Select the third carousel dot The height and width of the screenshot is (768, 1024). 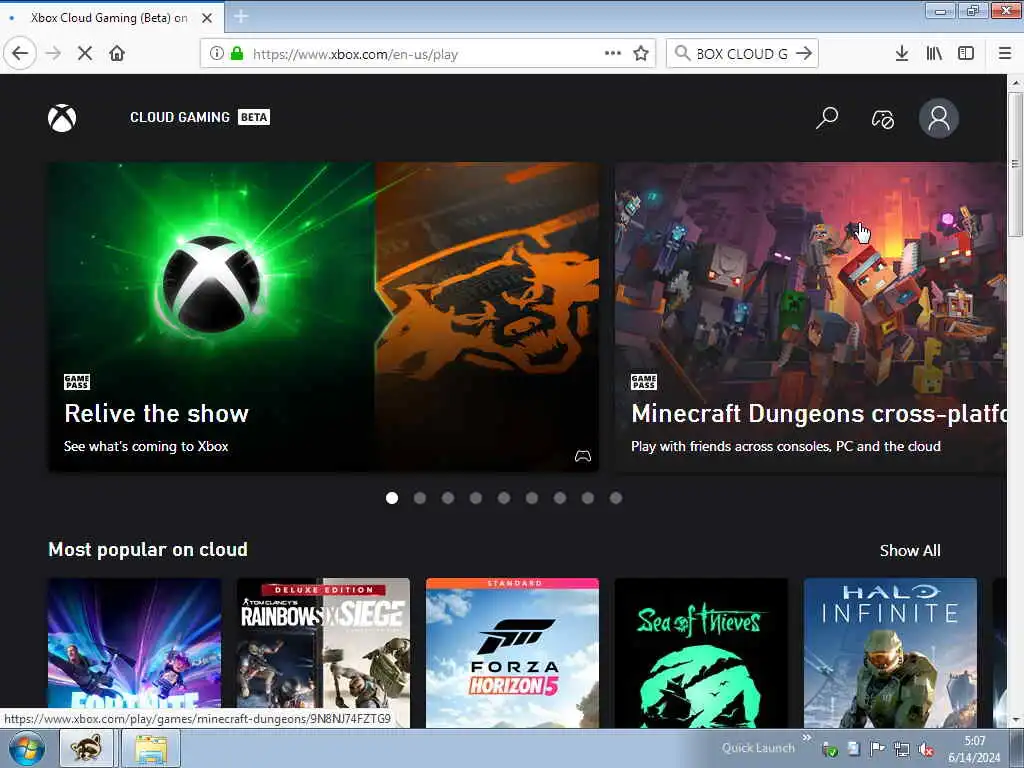448,498
